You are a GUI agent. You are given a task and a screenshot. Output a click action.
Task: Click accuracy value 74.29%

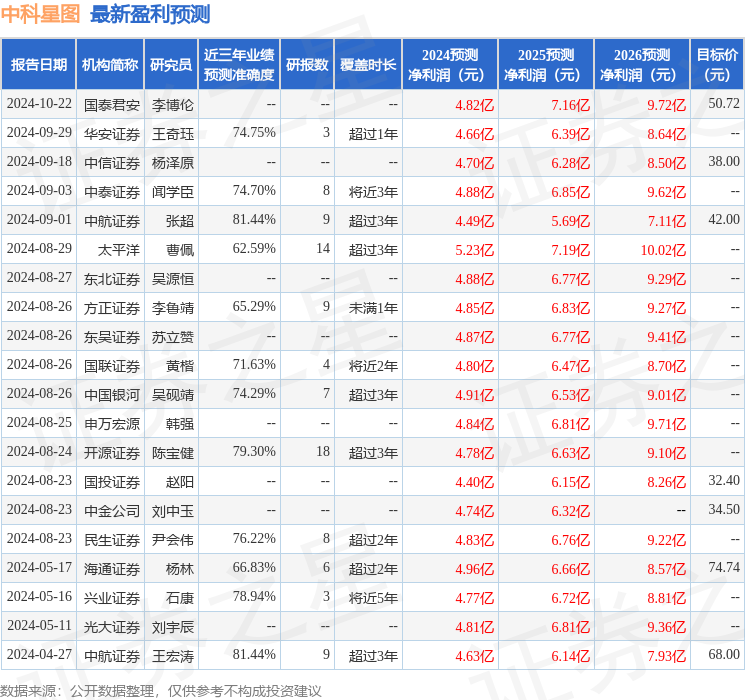click(x=254, y=393)
